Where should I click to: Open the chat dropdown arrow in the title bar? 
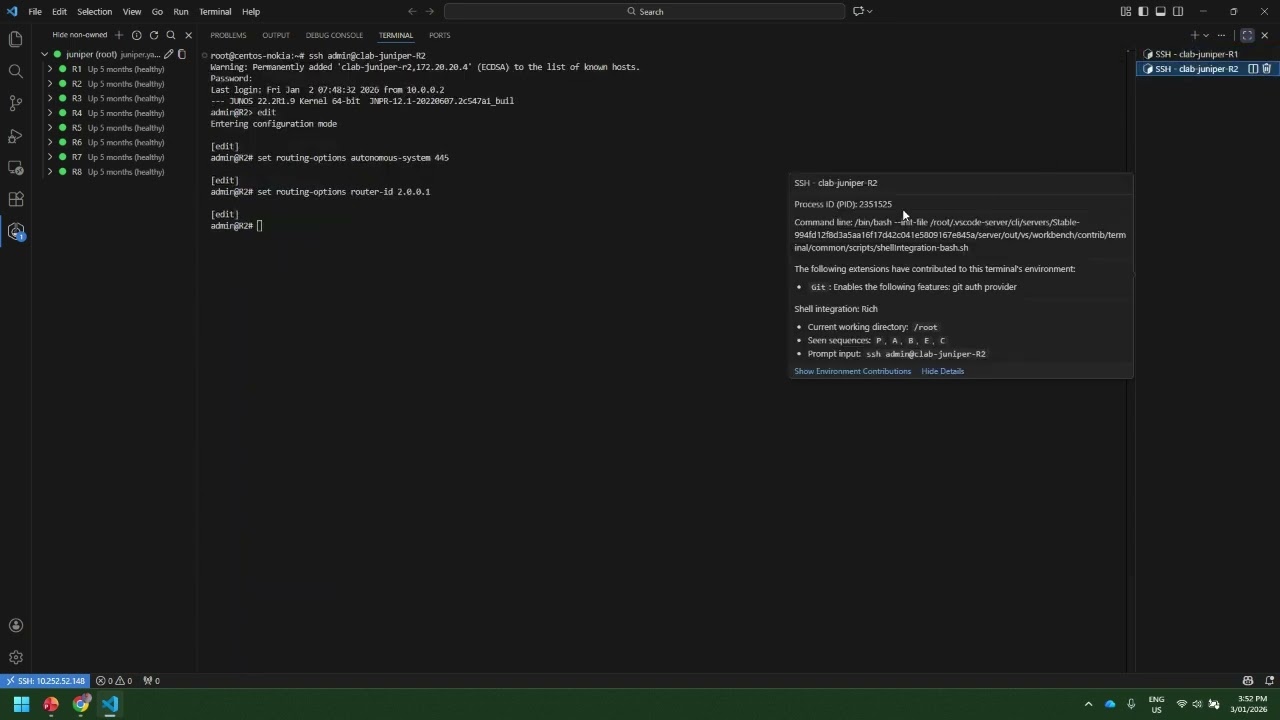pos(870,11)
